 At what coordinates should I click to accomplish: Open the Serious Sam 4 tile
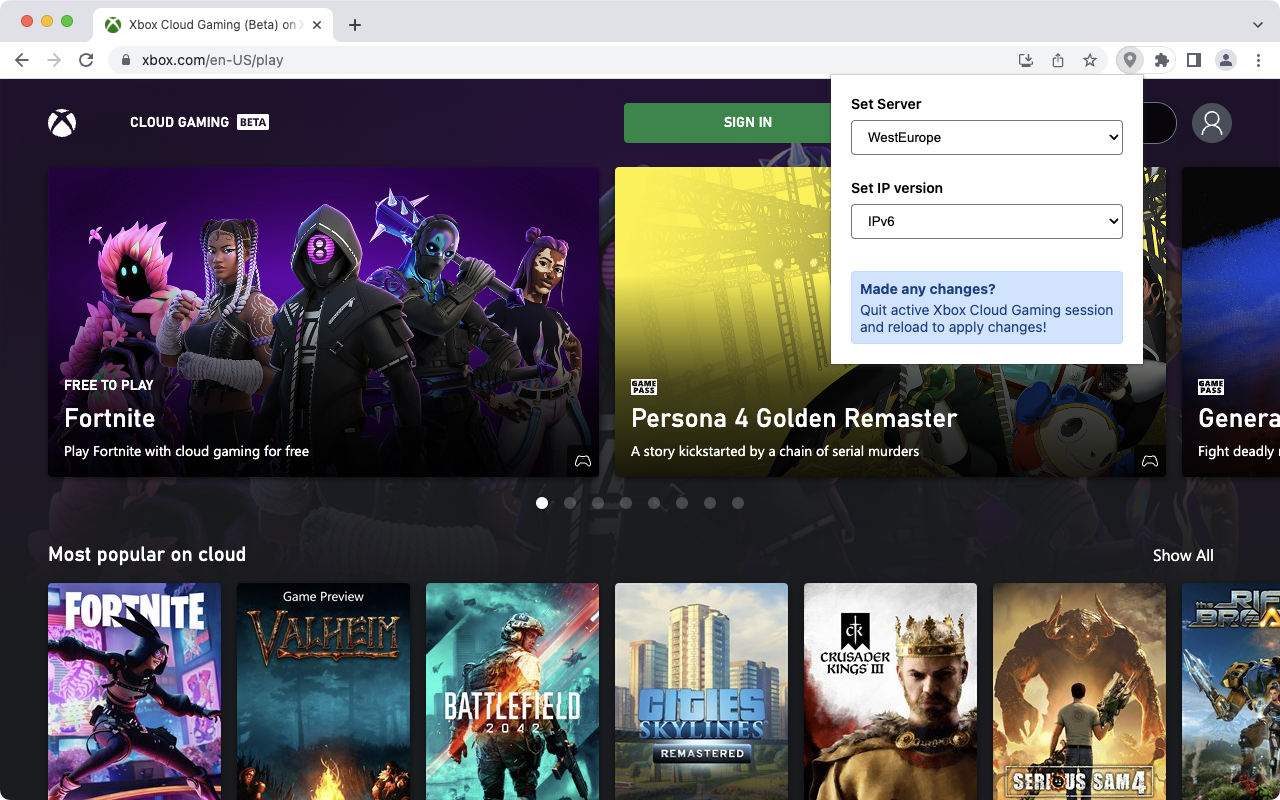point(1079,691)
